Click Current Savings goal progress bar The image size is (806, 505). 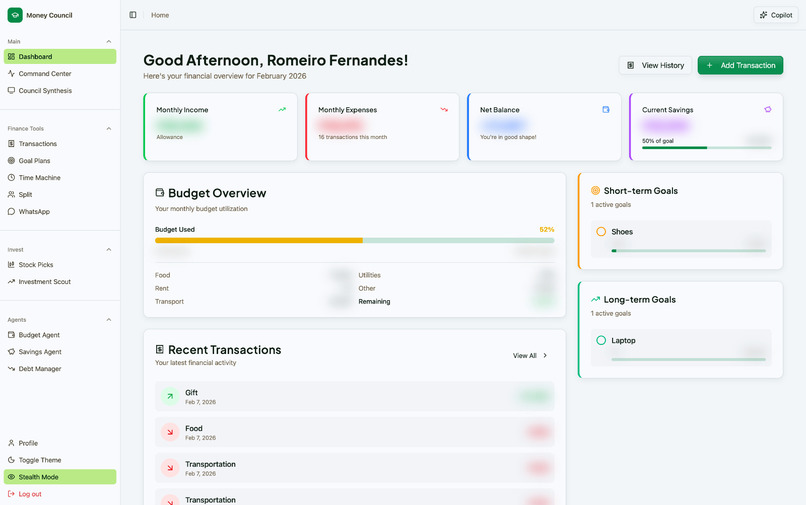[x=707, y=148]
